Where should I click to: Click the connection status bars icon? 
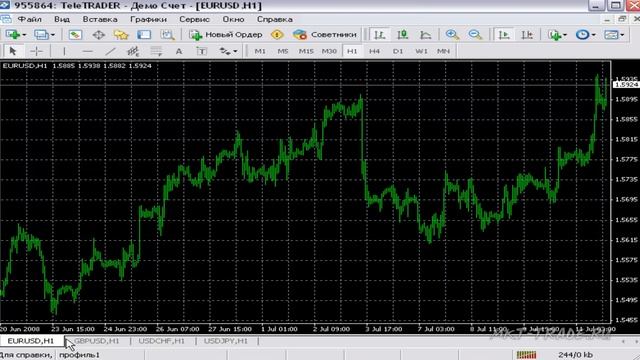527,355
